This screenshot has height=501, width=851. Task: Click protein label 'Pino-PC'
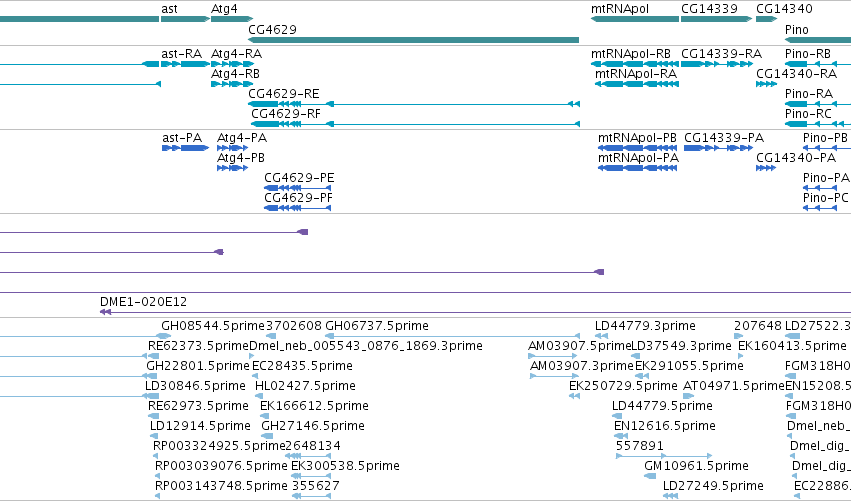click(x=825, y=198)
